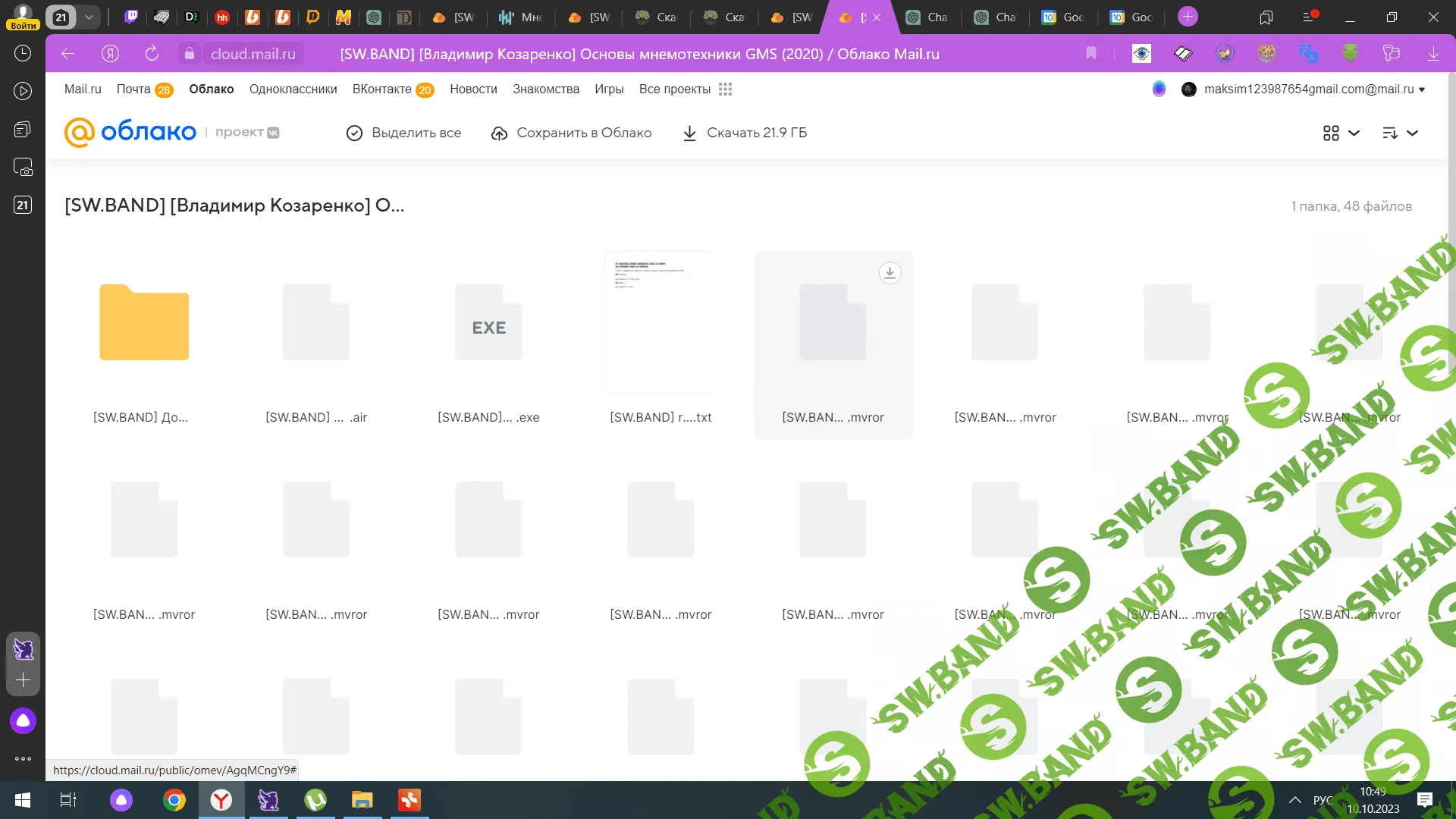Screen dimensions: 1456x819
Task: Expand the sort order dropdown
Action: tap(1400, 133)
